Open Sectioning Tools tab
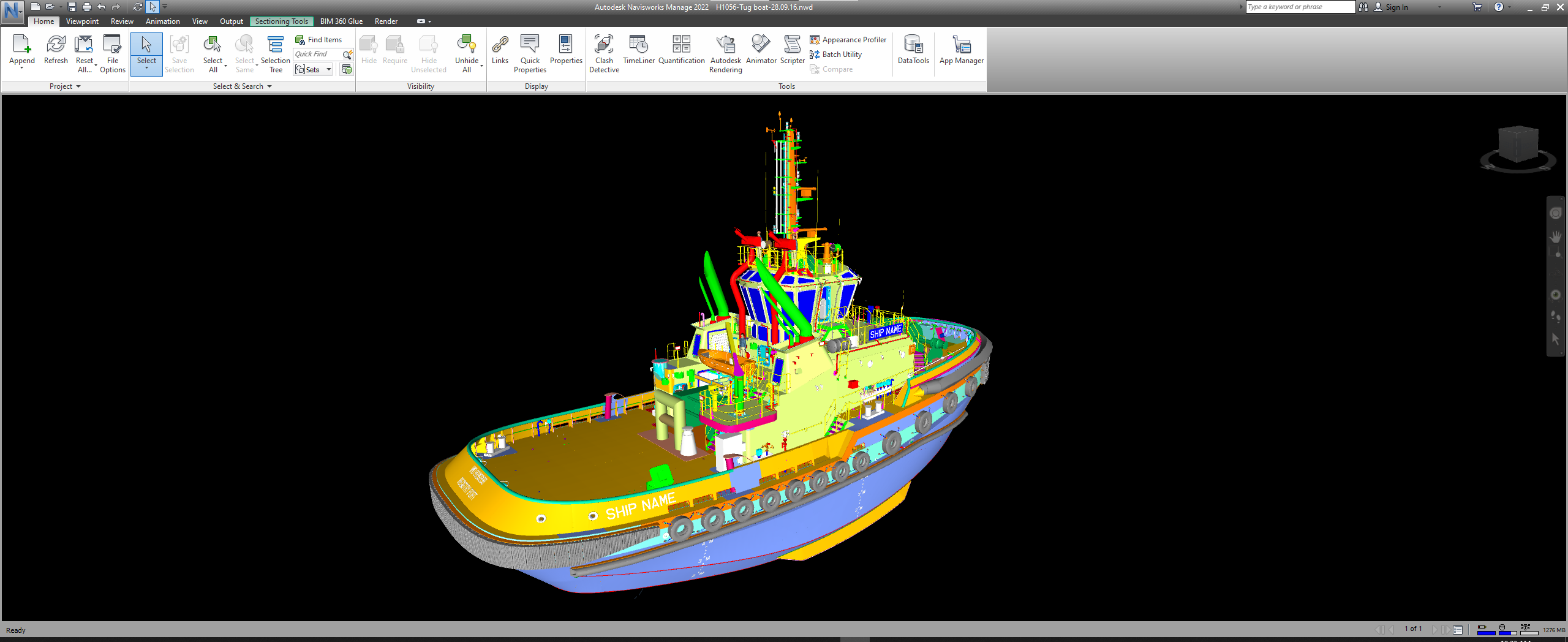1568x642 pixels. (281, 21)
